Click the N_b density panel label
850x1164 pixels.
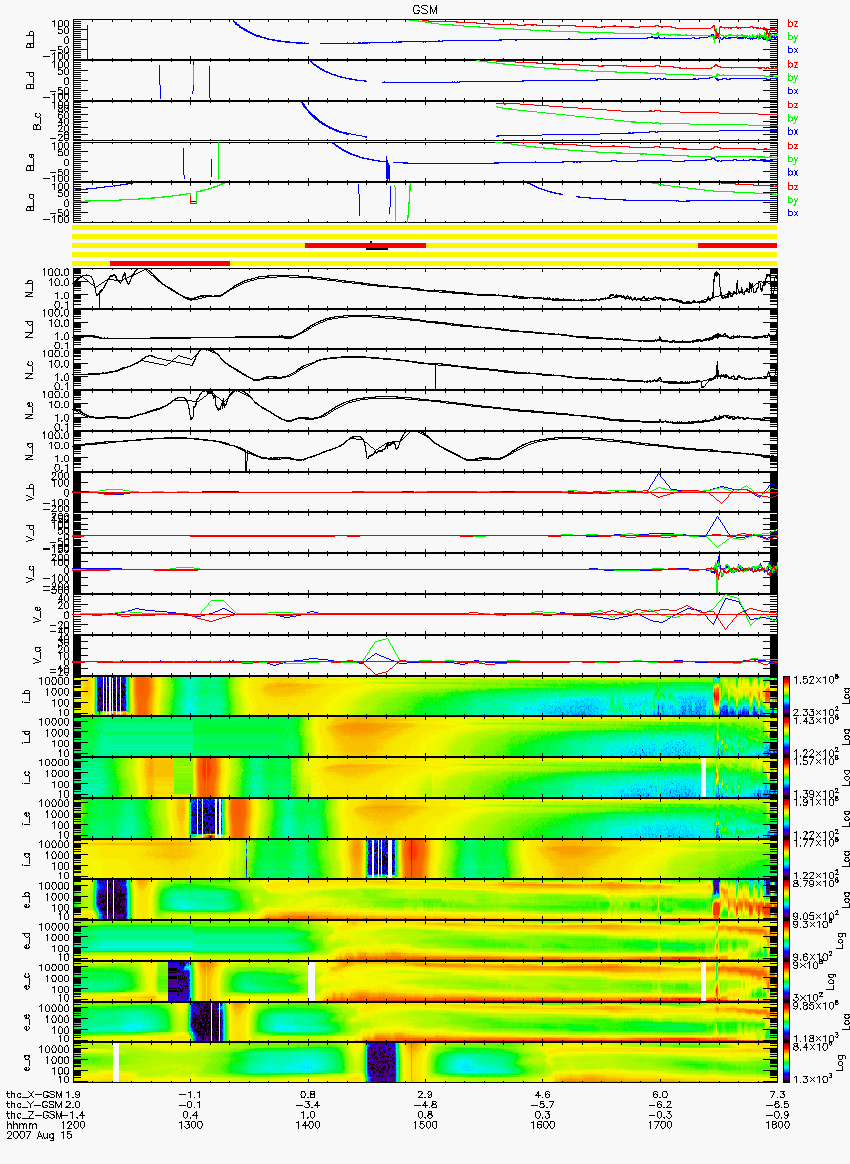30,288
